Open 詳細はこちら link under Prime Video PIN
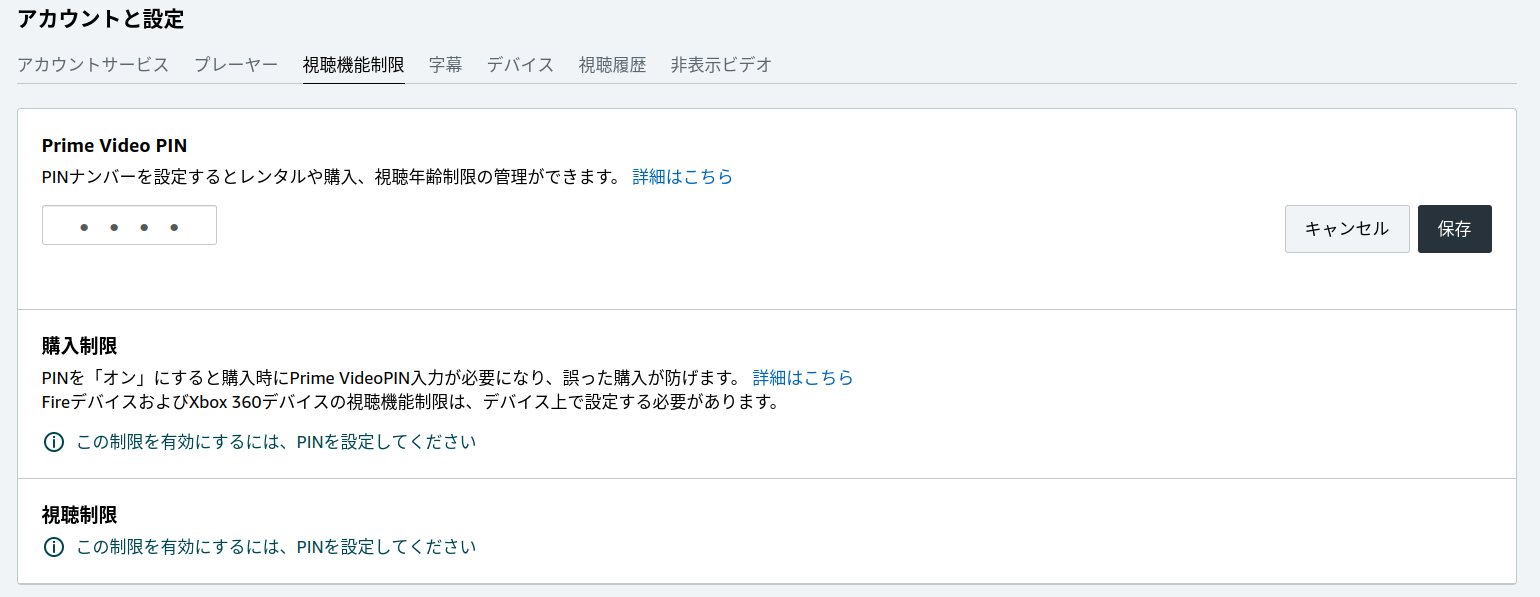 tap(683, 176)
